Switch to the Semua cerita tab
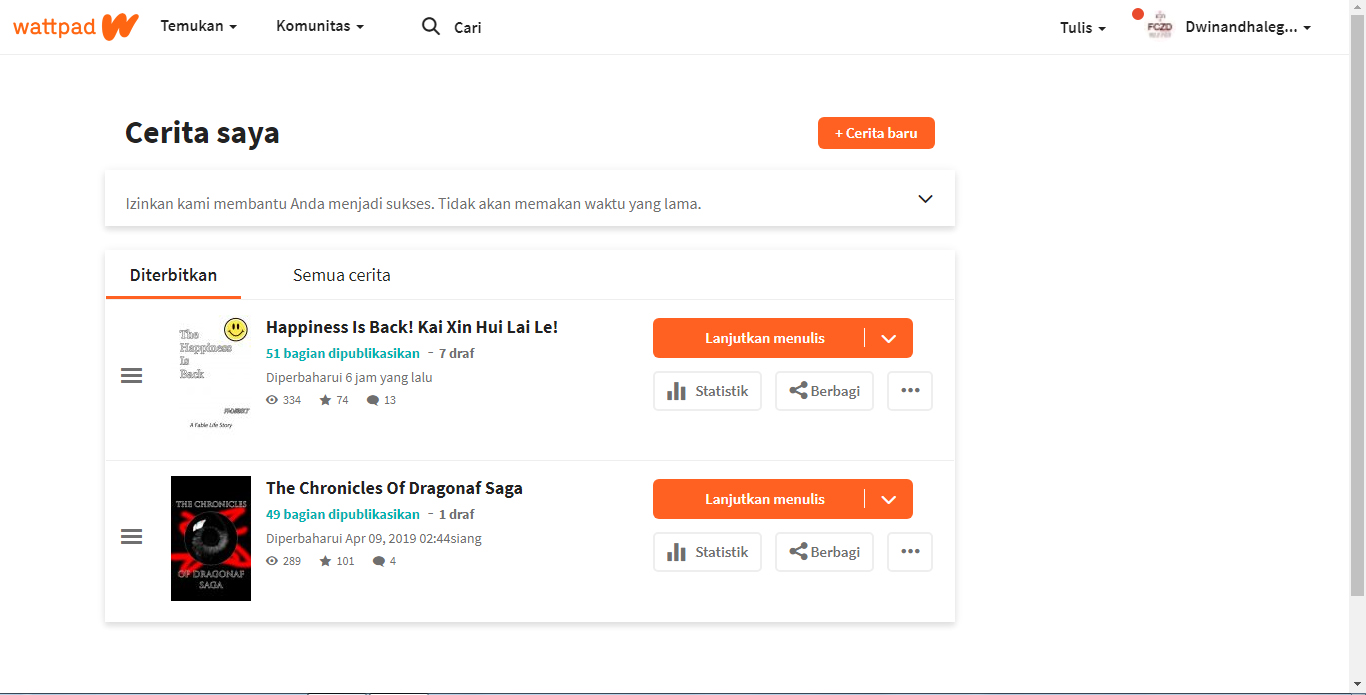 [x=341, y=274]
